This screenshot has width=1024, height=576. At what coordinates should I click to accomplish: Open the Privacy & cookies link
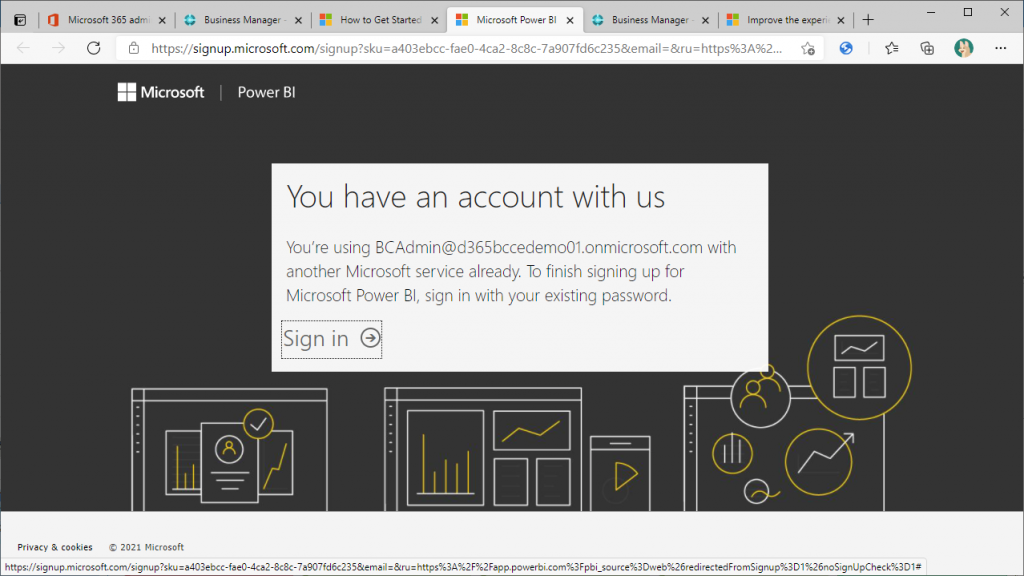point(55,547)
